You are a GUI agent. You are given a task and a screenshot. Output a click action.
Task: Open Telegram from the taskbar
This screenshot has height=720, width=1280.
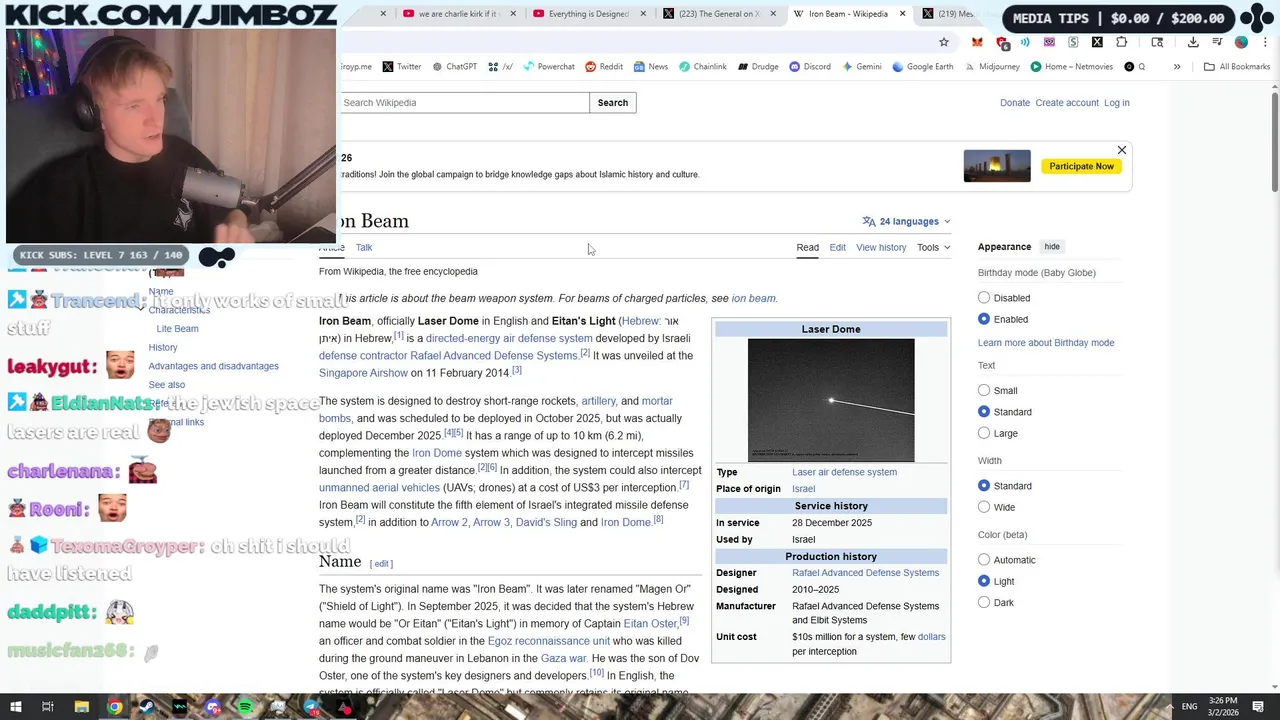(x=312, y=707)
